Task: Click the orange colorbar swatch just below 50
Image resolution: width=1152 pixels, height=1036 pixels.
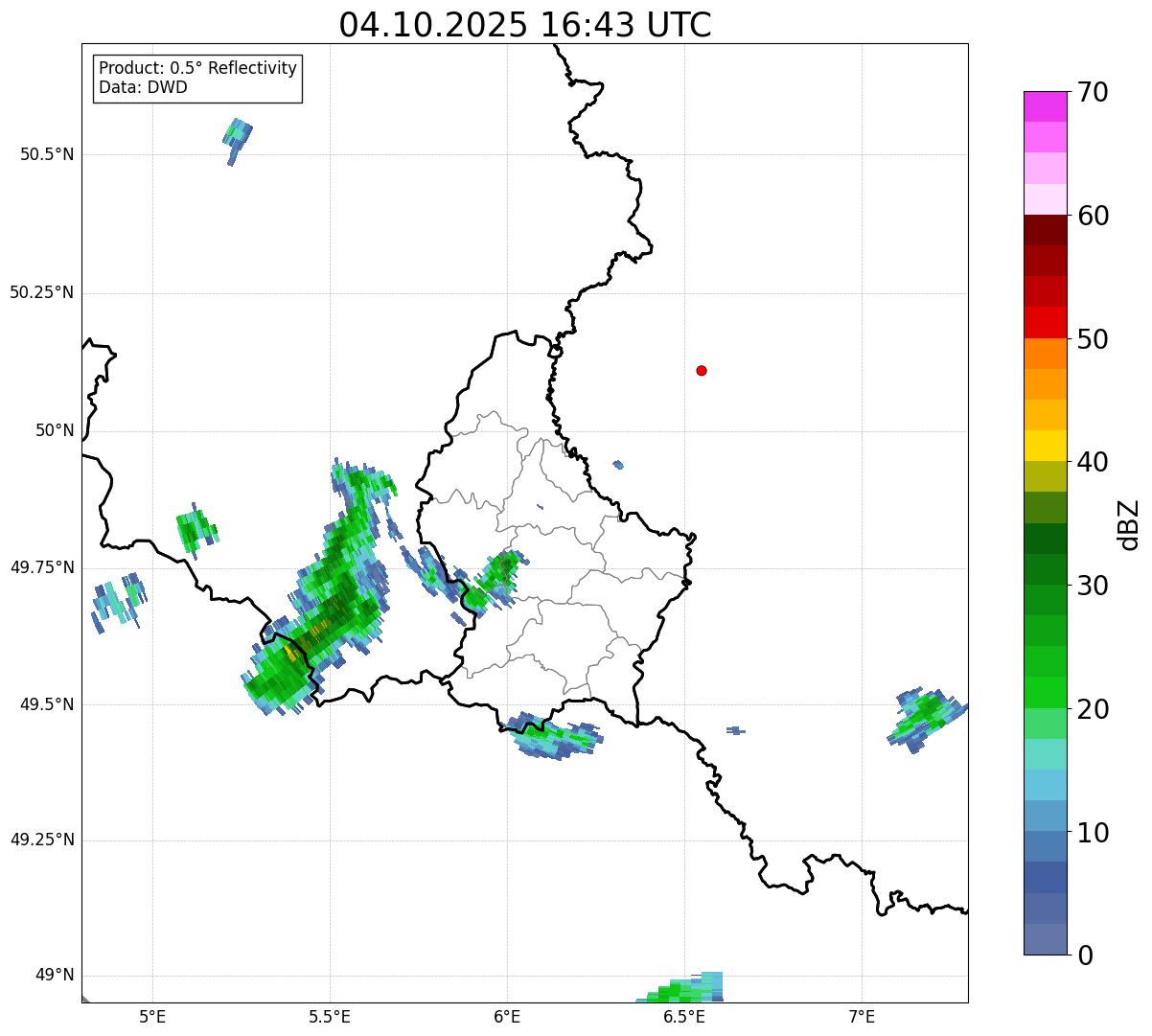Action: [1045, 354]
